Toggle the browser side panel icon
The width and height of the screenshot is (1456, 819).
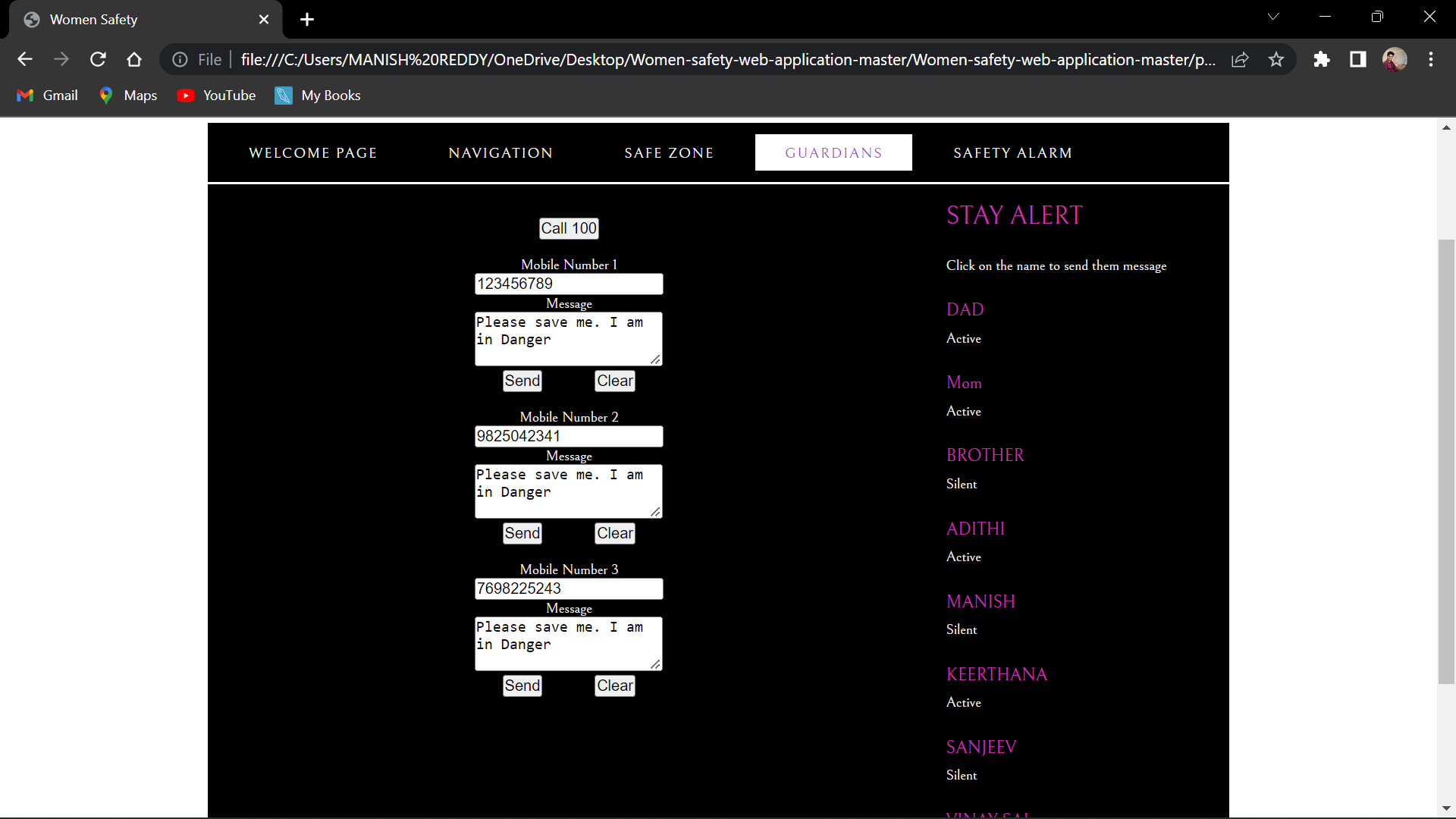click(x=1358, y=59)
